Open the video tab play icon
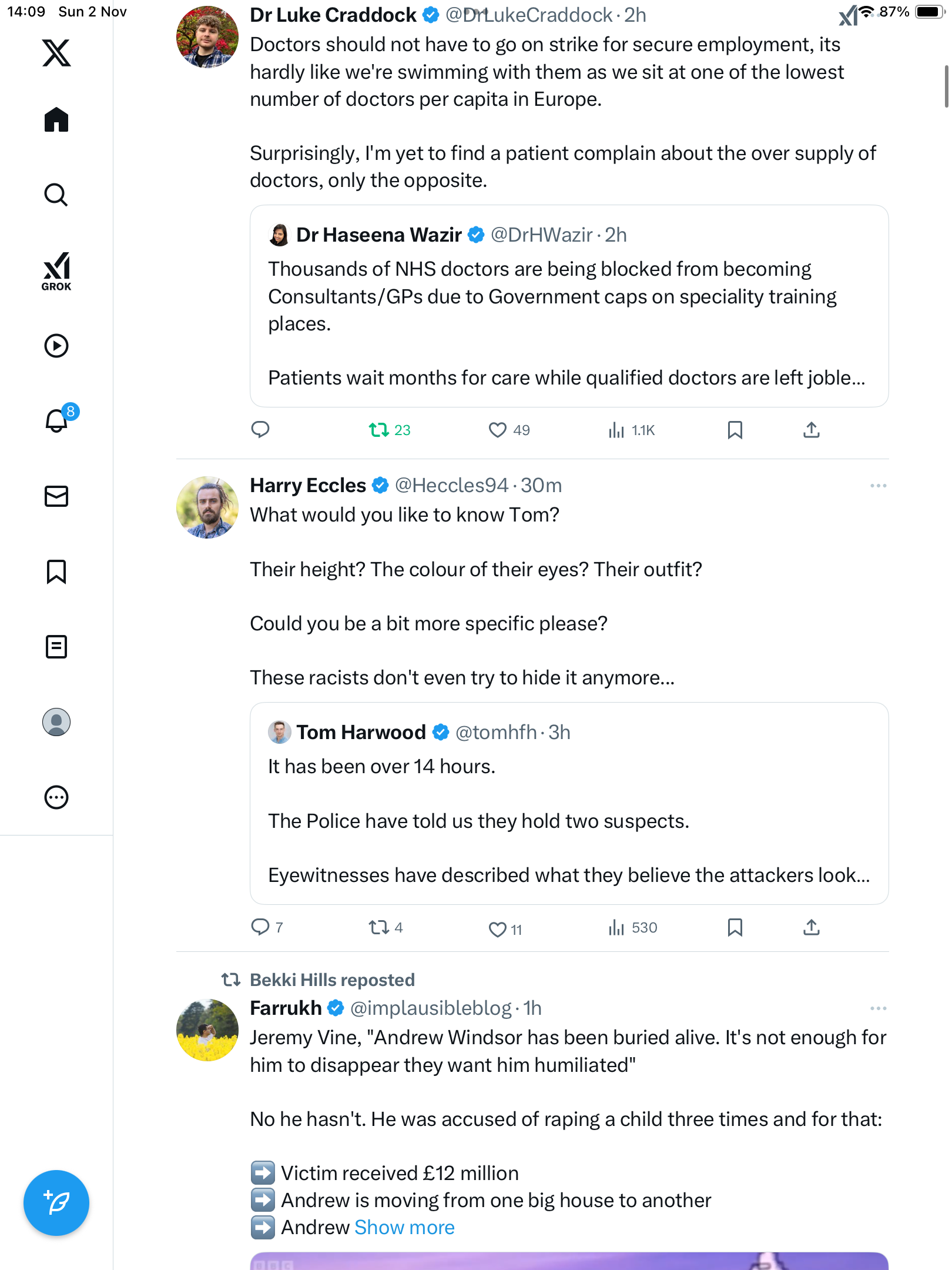Viewport: 952px width, 1270px height. tap(56, 346)
